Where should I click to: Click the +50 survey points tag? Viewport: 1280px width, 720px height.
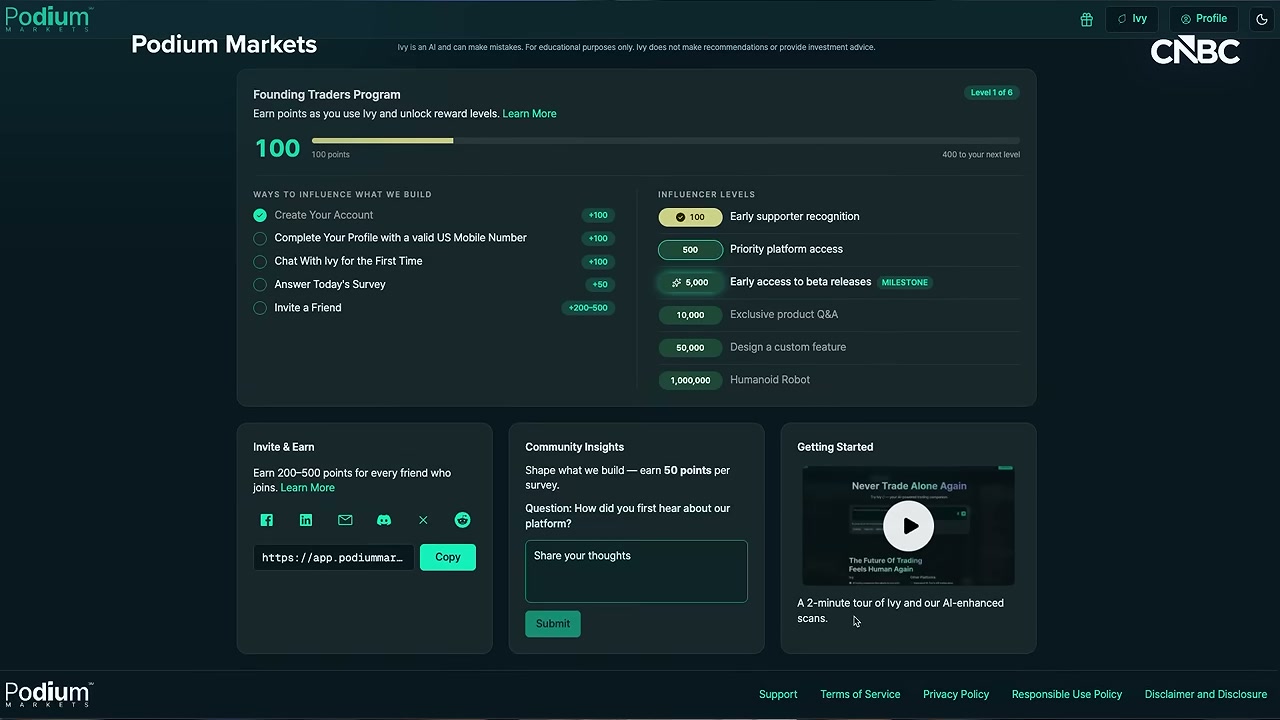coord(600,285)
